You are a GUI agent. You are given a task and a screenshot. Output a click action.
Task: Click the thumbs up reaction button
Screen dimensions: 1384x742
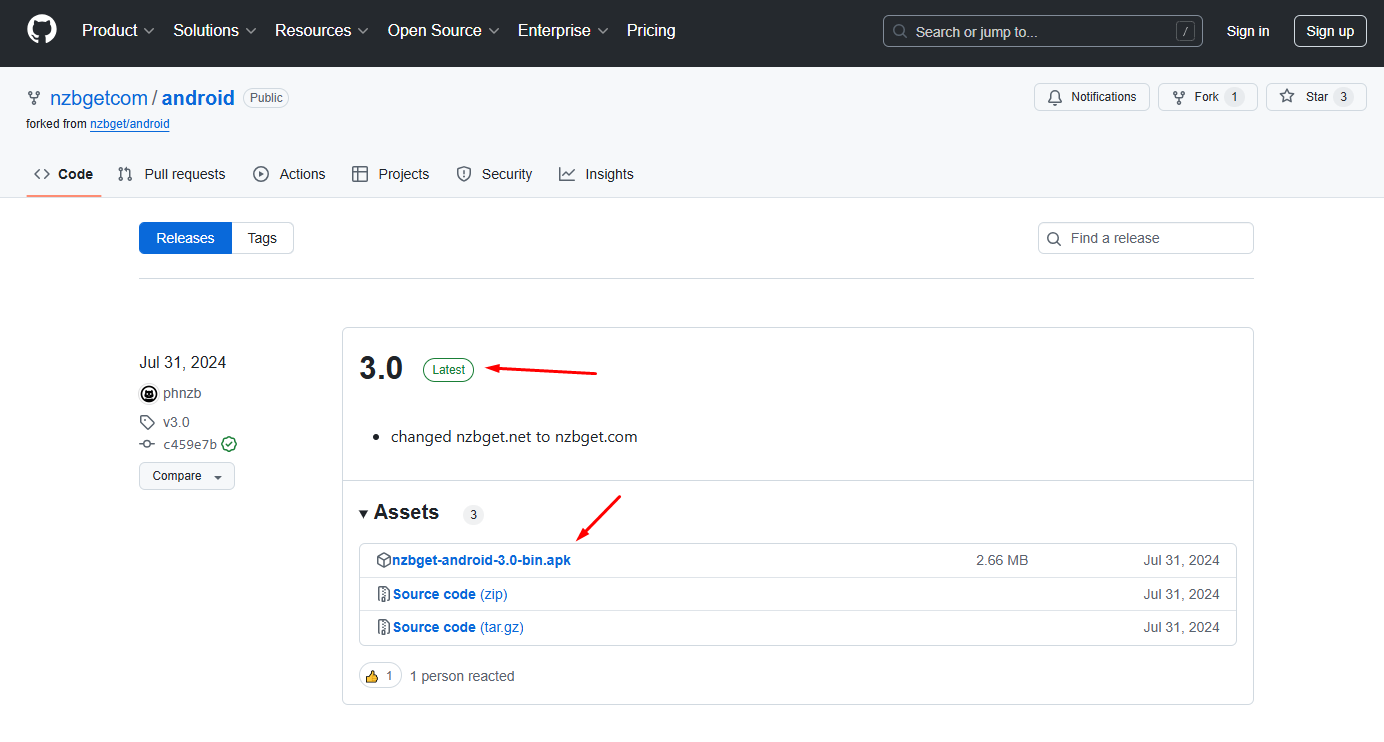[380, 676]
